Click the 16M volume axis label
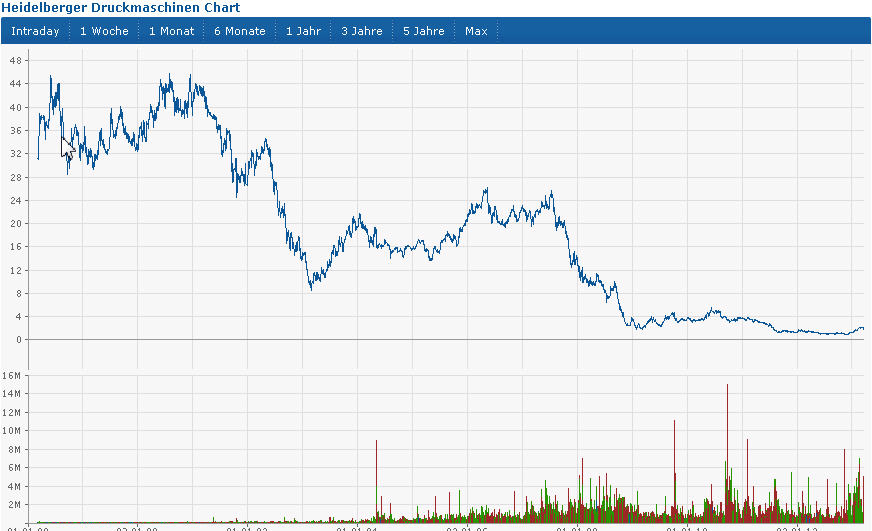The height and width of the screenshot is (531, 872). [x=11, y=375]
